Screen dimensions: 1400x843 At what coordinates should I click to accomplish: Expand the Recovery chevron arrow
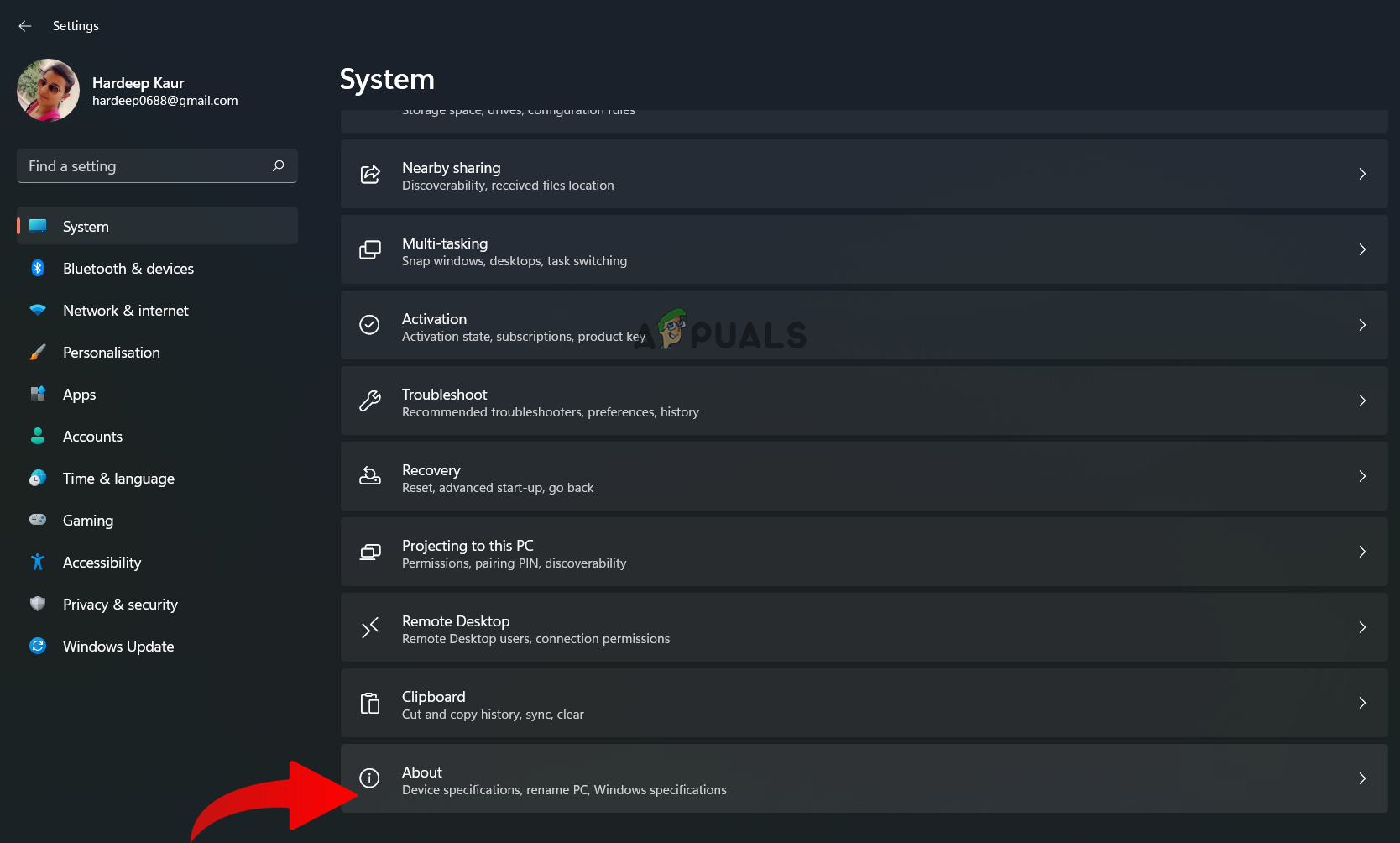(1362, 476)
